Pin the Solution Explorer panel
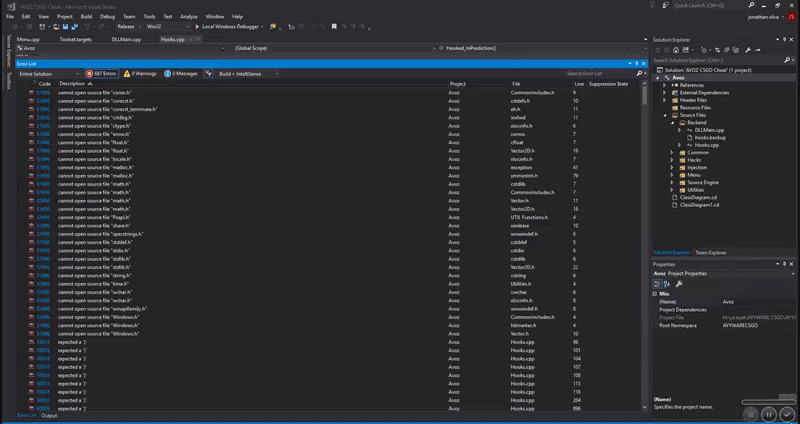800x424 pixels. (x=785, y=40)
